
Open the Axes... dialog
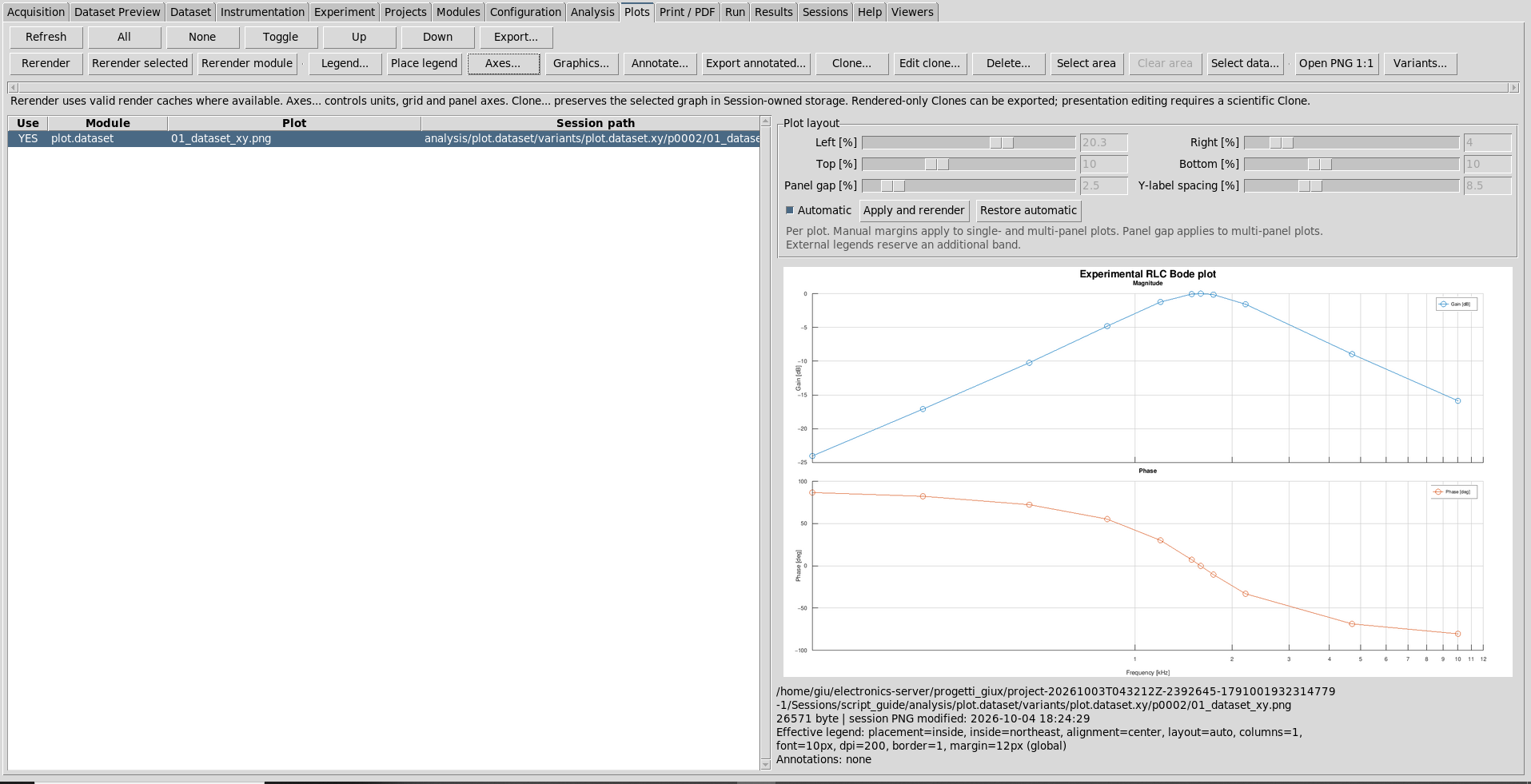pos(503,64)
